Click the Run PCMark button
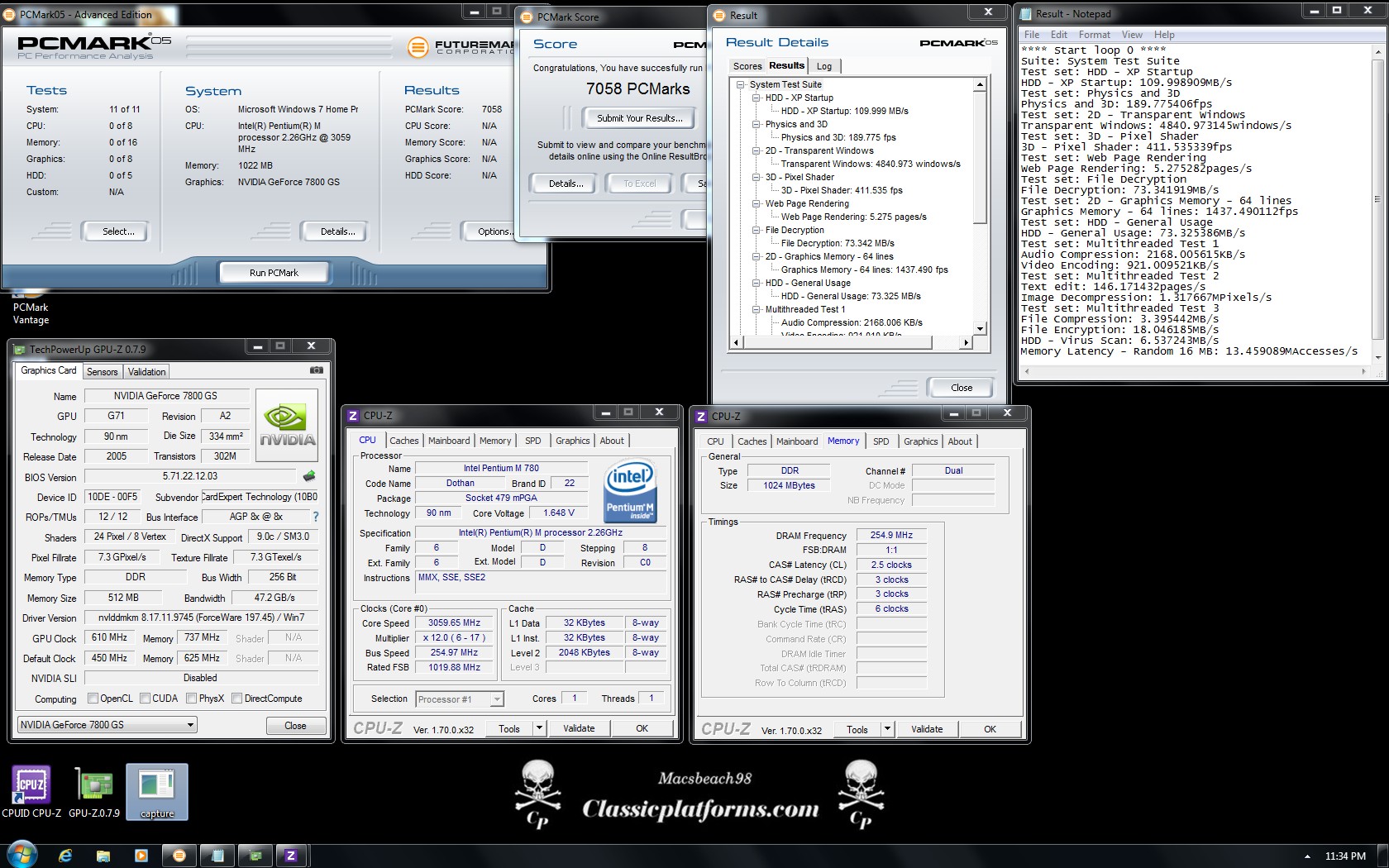 point(274,273)
